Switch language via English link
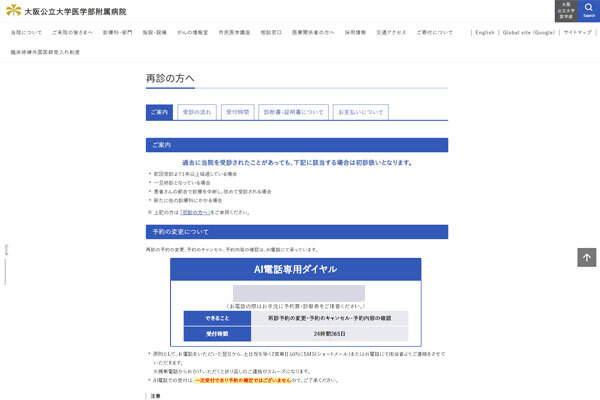The width and height of the screenshot is (600, 400). (x=485, y=33)
